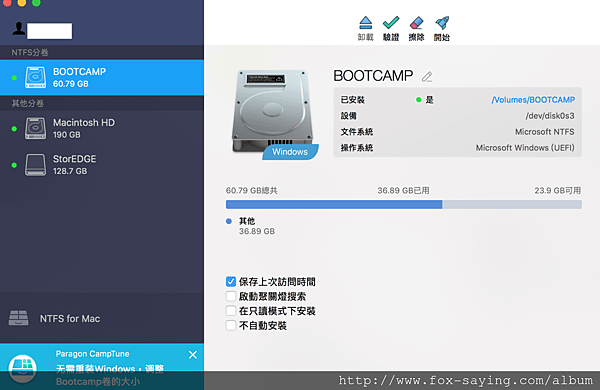Click the large BOOTCAMP Windows disk image
This screenshot has width=600, height=390.
[275, 115]
